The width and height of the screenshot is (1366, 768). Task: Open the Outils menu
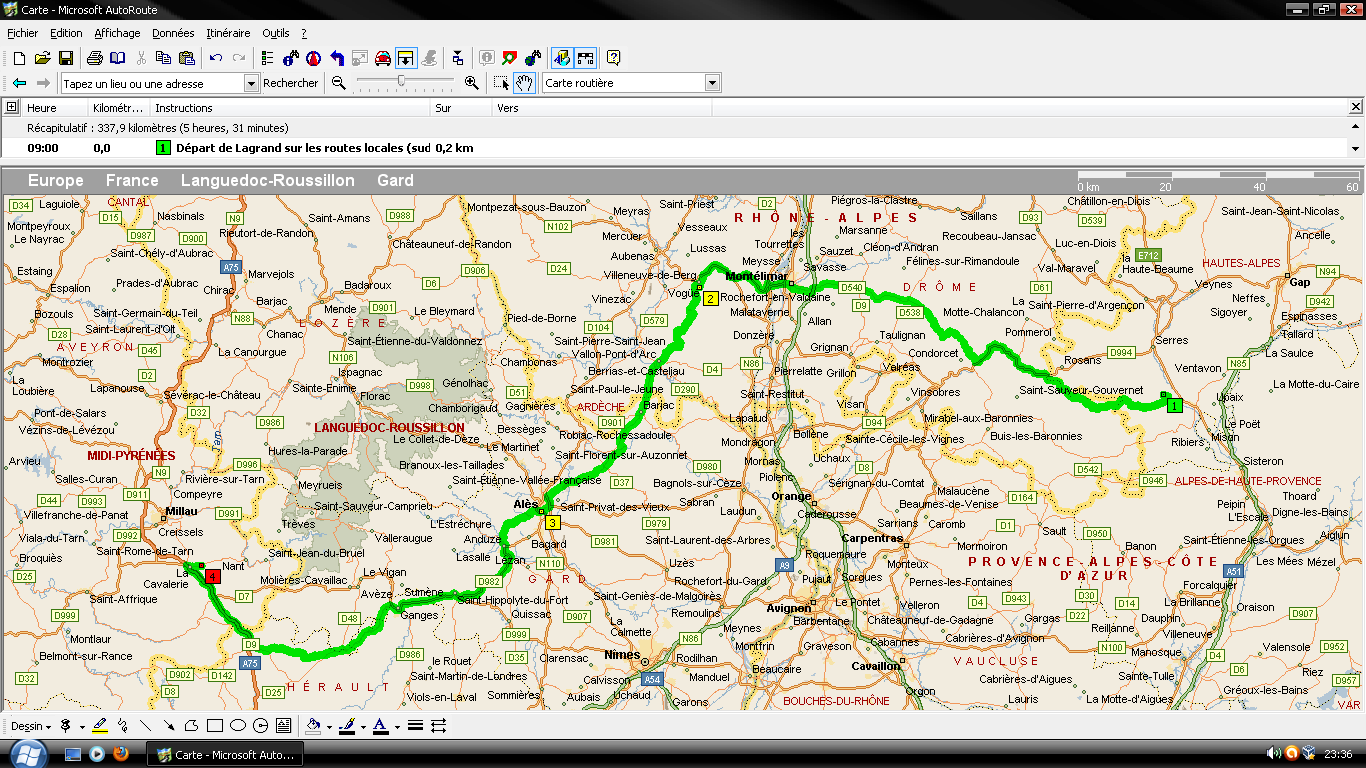point(275,33)
